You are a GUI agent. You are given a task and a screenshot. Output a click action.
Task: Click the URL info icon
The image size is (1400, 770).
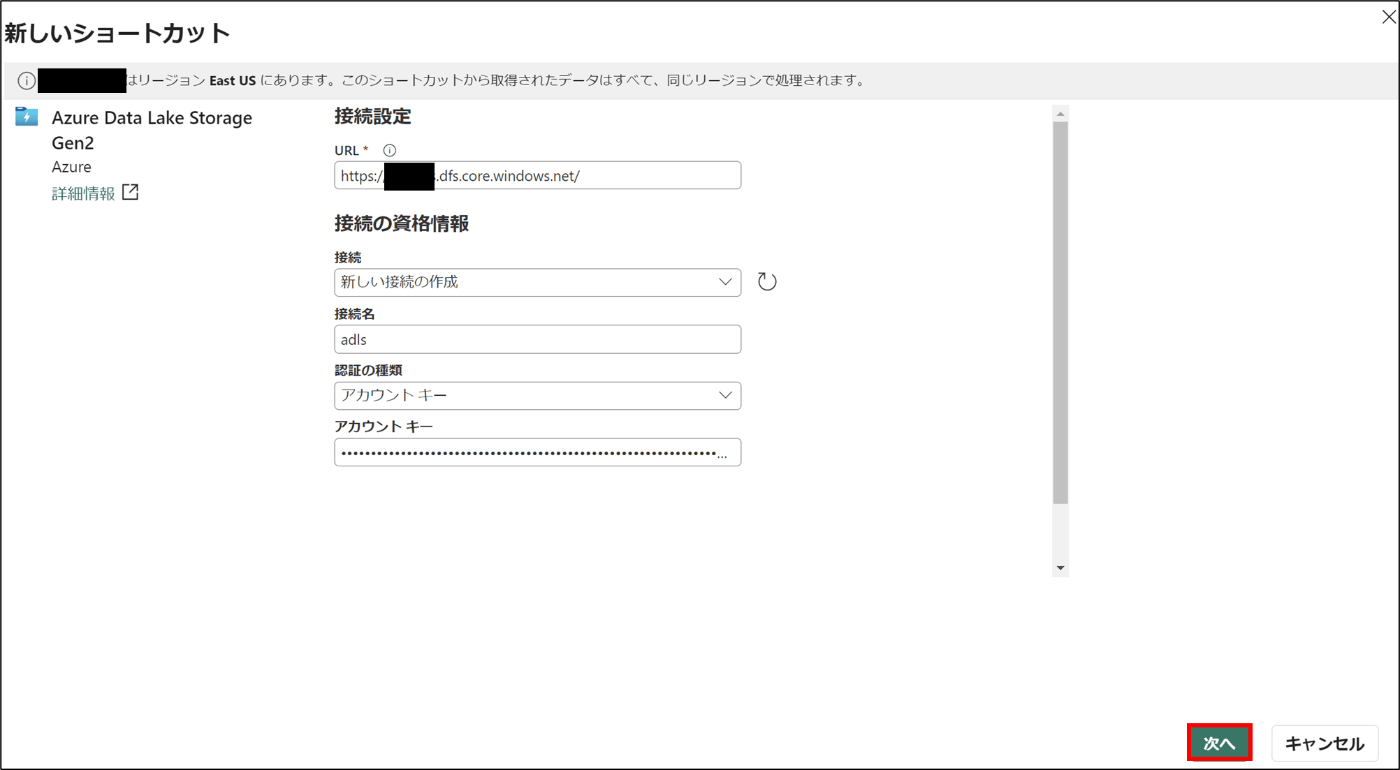point(390,150)
